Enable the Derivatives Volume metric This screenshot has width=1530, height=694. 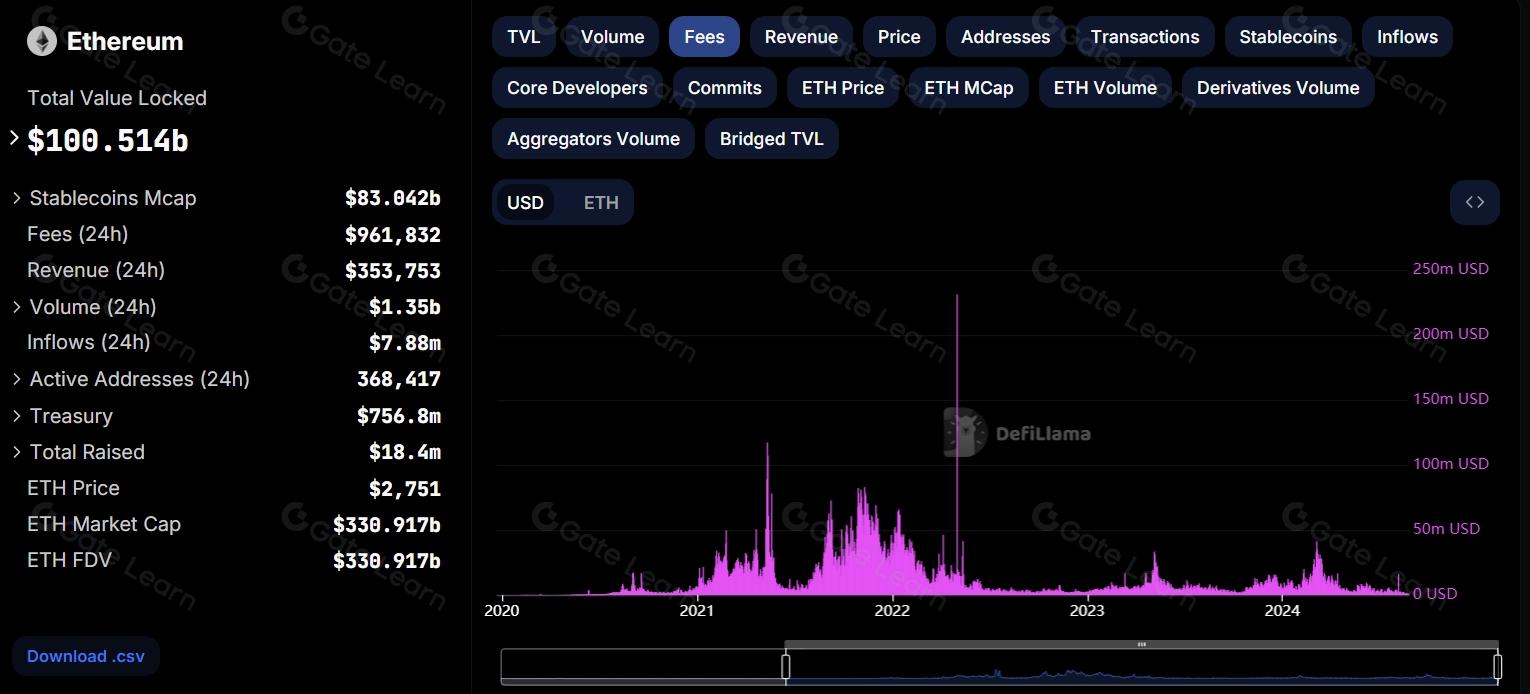[x=1277, y=88]
